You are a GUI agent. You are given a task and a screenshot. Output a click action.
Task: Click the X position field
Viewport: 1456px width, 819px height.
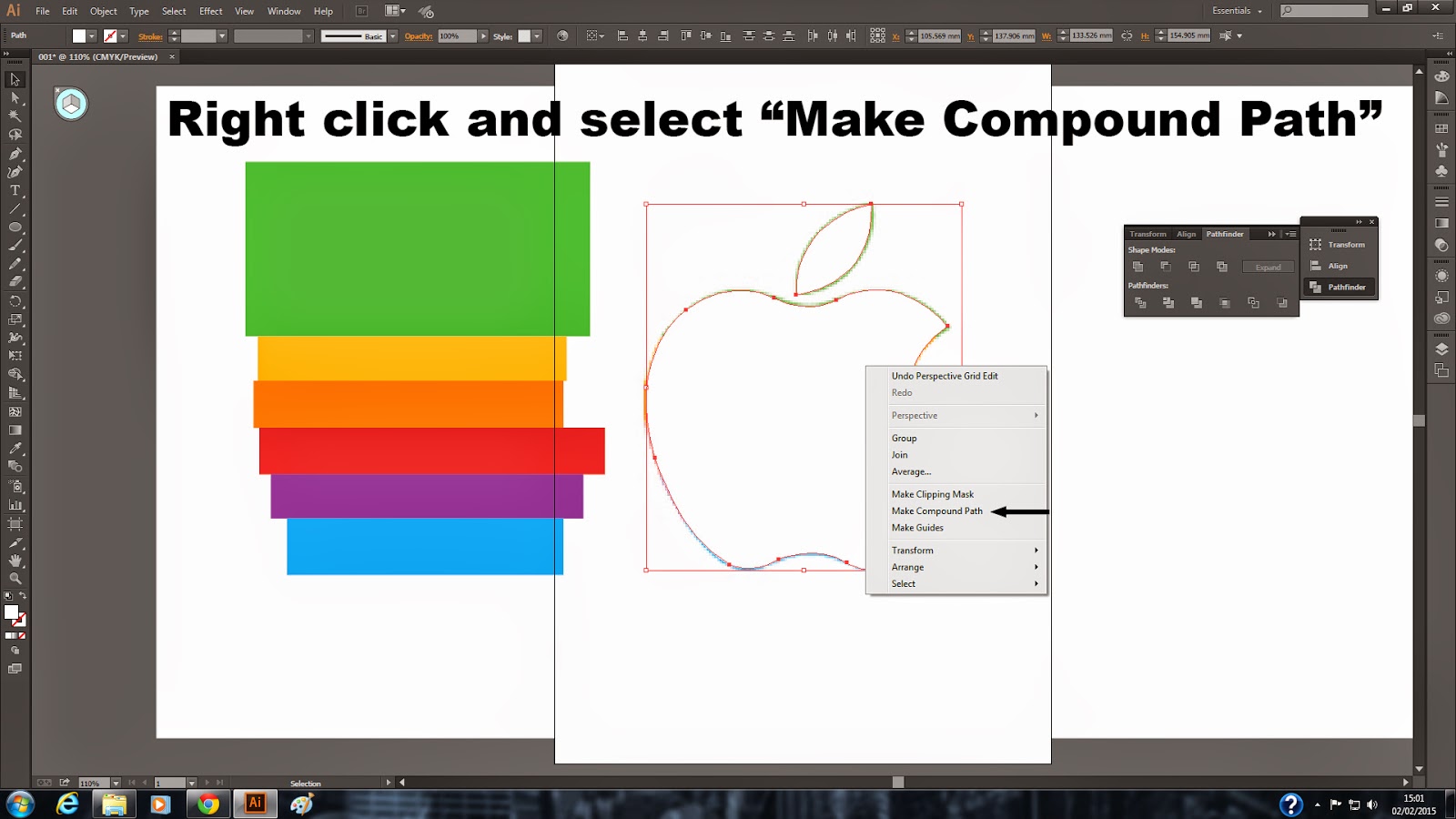click(x=939, y=36)
